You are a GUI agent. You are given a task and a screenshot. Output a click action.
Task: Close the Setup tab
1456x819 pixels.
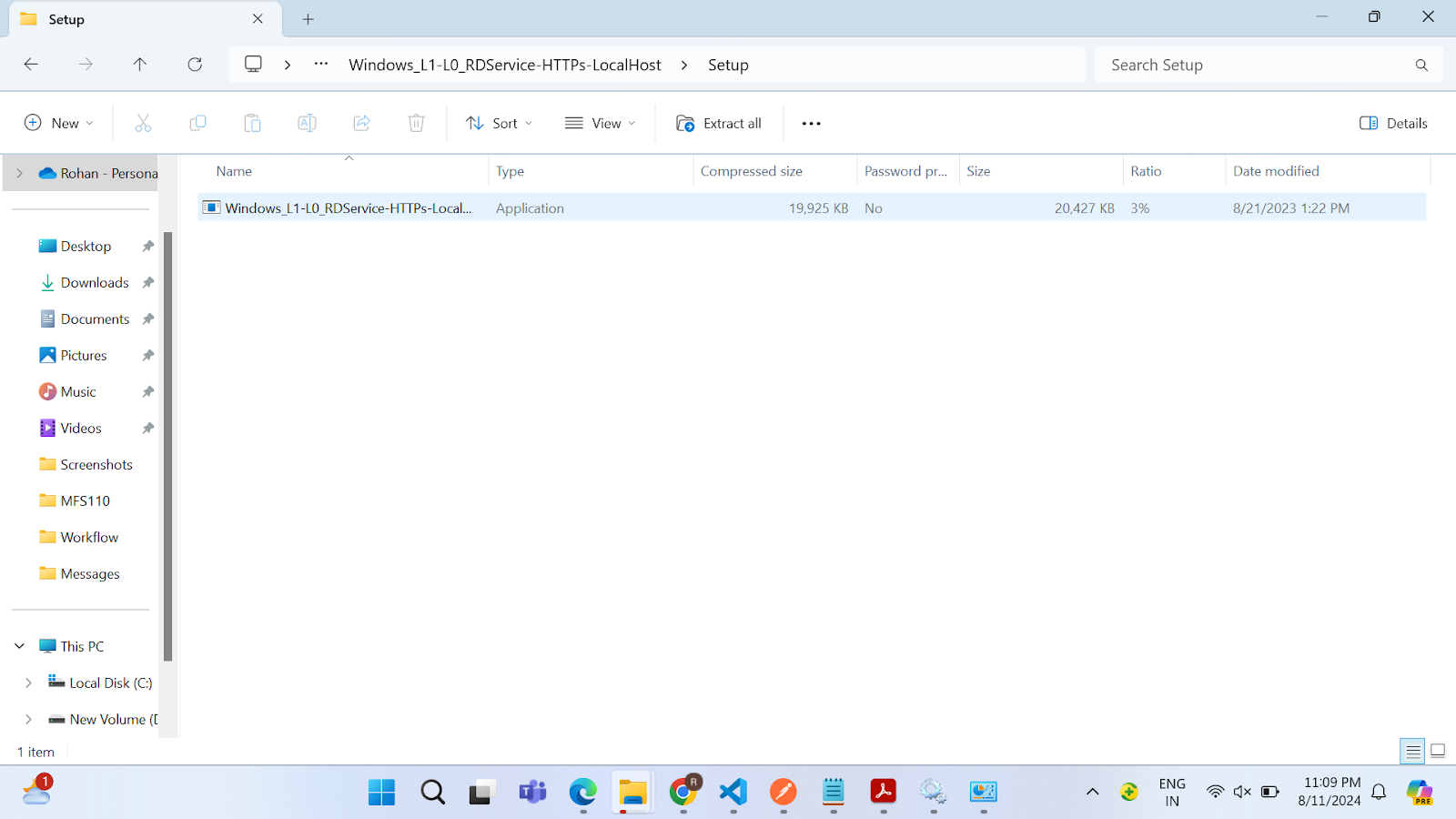(258, 19)
